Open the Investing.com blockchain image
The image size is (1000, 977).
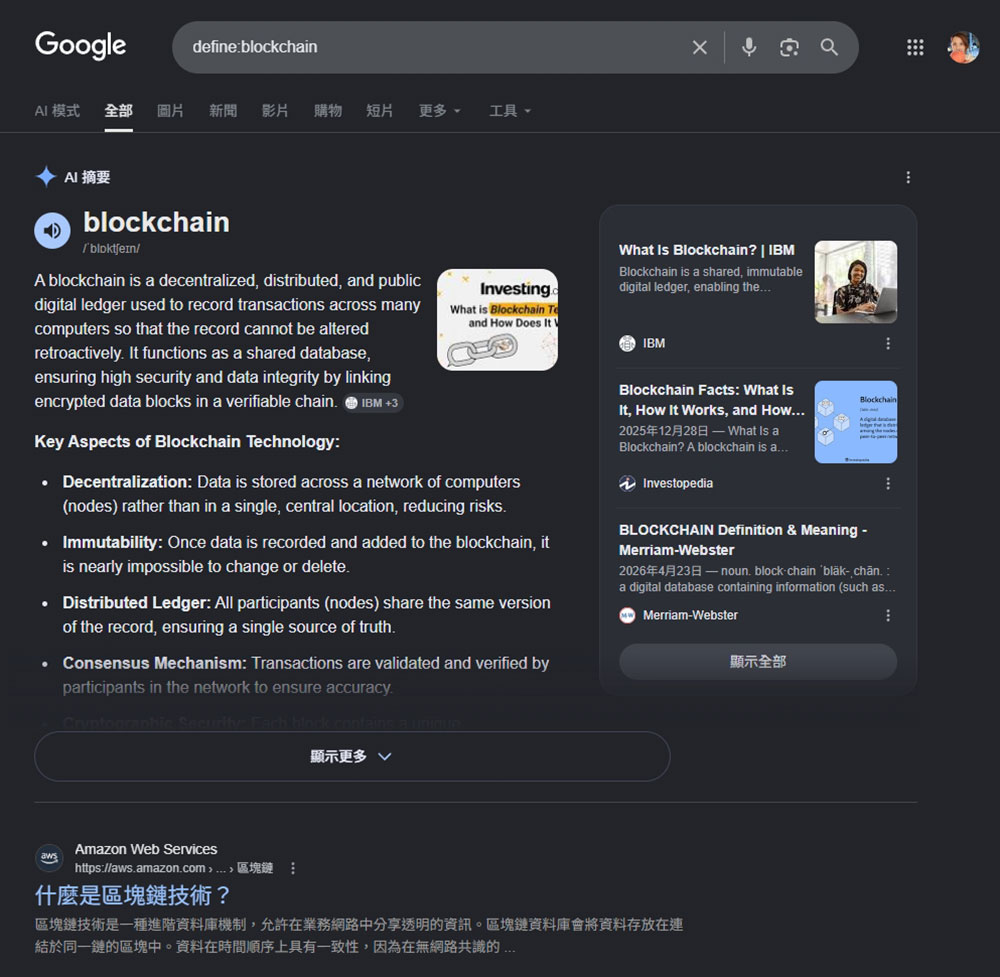point(497,320)
